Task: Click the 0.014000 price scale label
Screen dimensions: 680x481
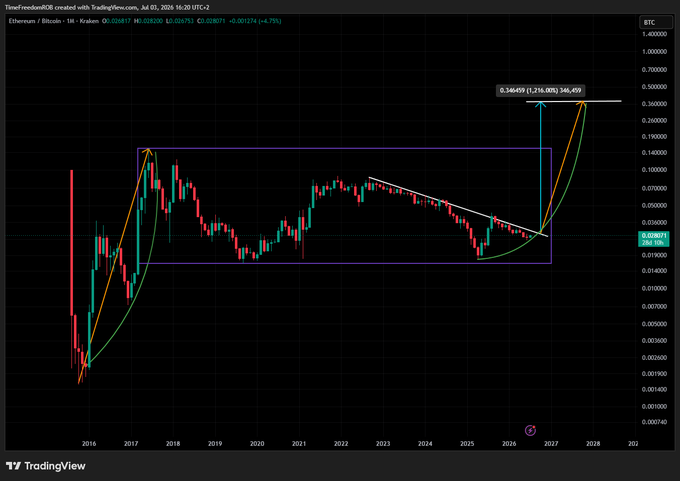Action: (654, 271)
